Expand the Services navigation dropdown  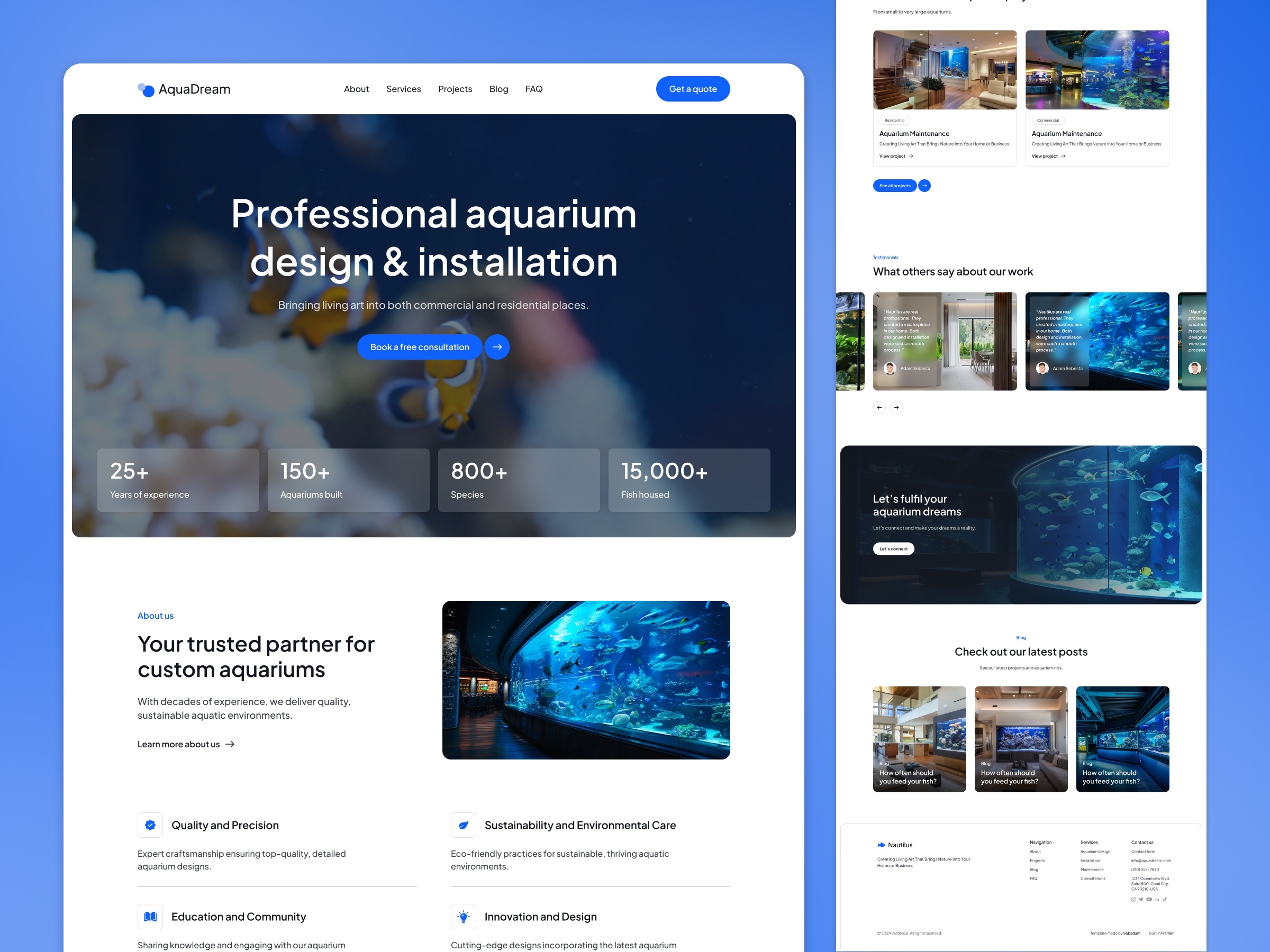pos(404,89)
